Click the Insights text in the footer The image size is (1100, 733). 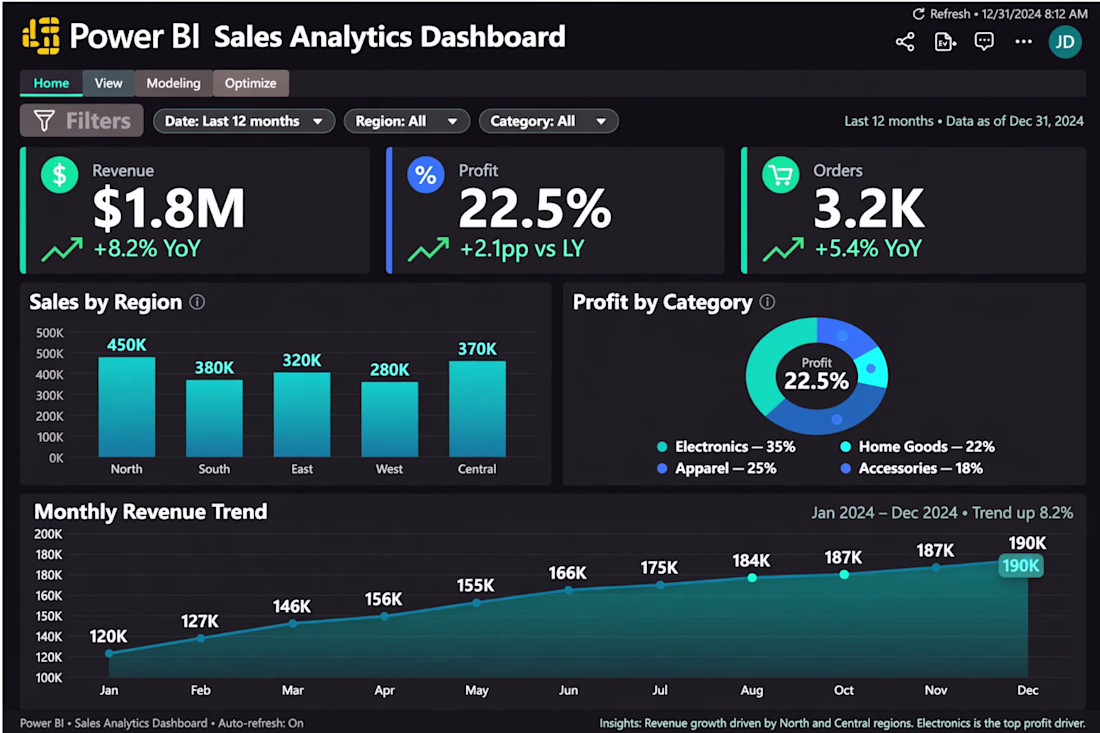tap(842, 723)
